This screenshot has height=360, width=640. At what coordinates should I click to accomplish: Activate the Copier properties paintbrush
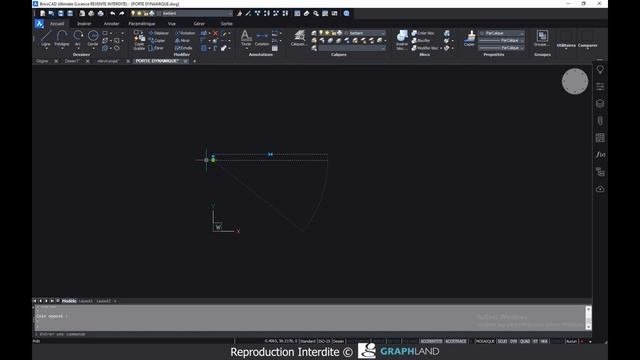pyautogui.click(x=470, y=38)
